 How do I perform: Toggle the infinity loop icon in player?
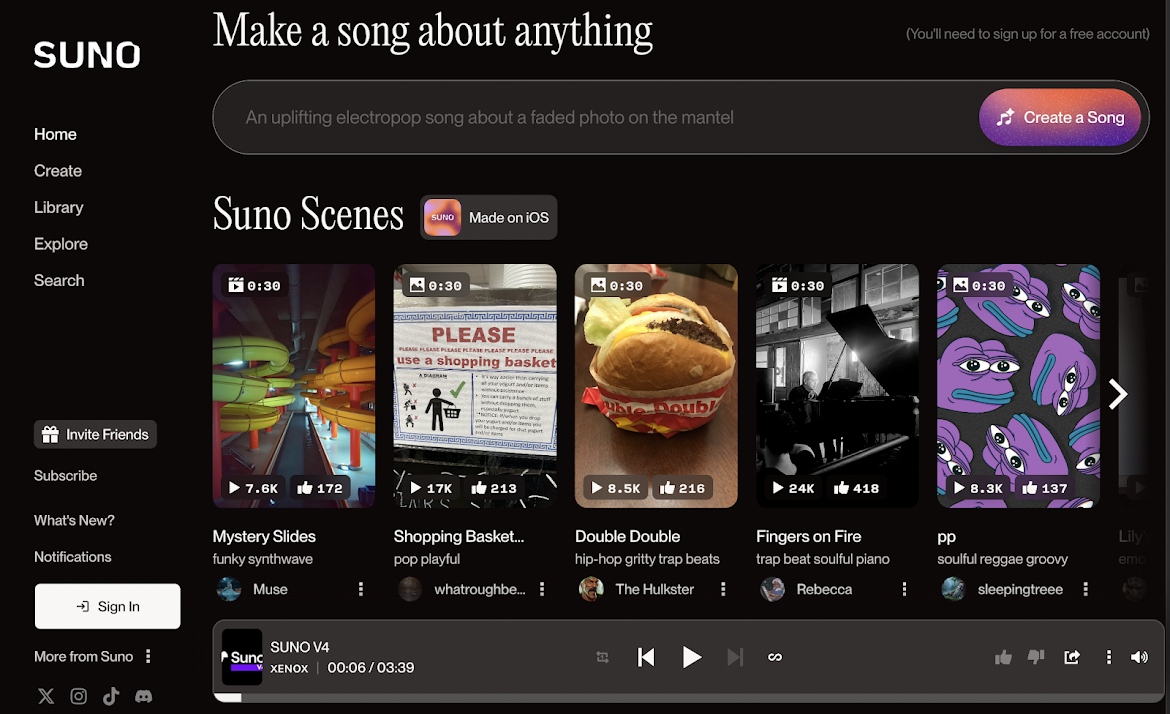click(775, 657)
